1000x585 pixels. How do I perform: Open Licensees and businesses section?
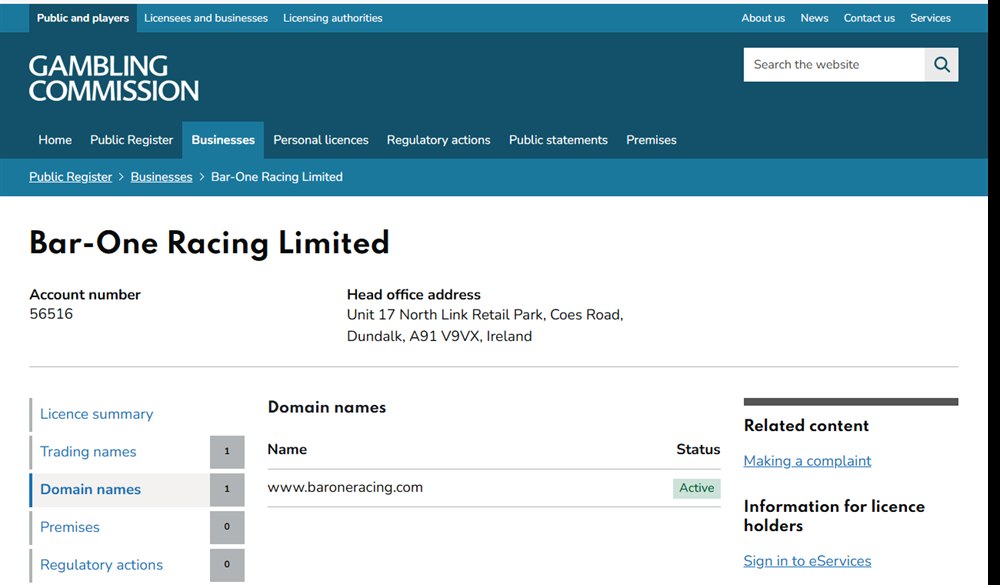(206, 18)
